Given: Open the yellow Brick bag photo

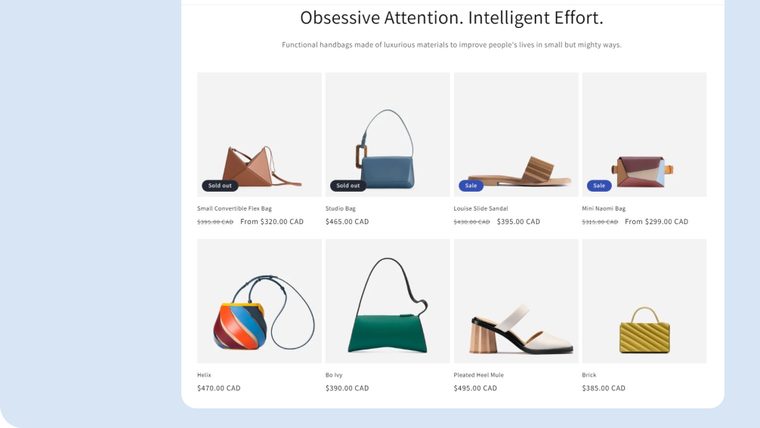Looking at the screenshot, I should (644, 300).
